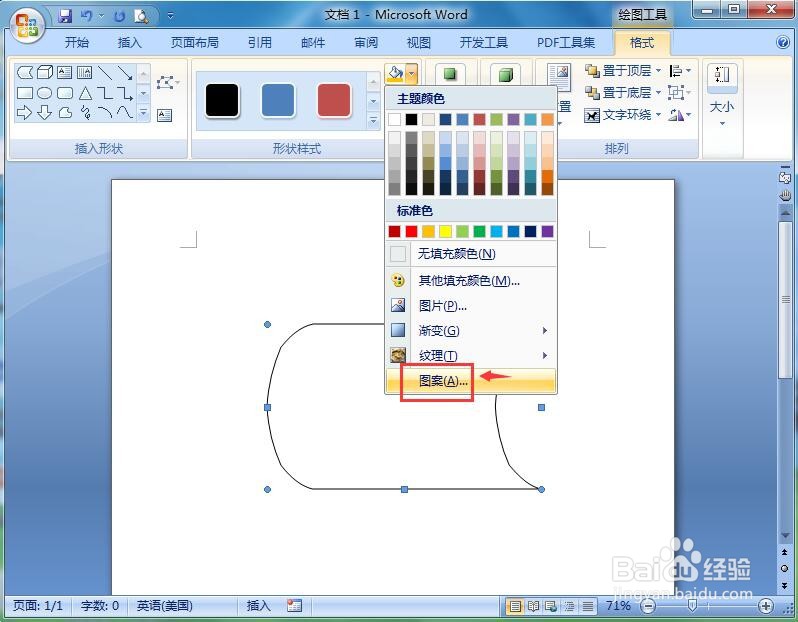Open the 页面布局 ribbon tab
The image size is (798, 622).
click(x=194, y=43)
